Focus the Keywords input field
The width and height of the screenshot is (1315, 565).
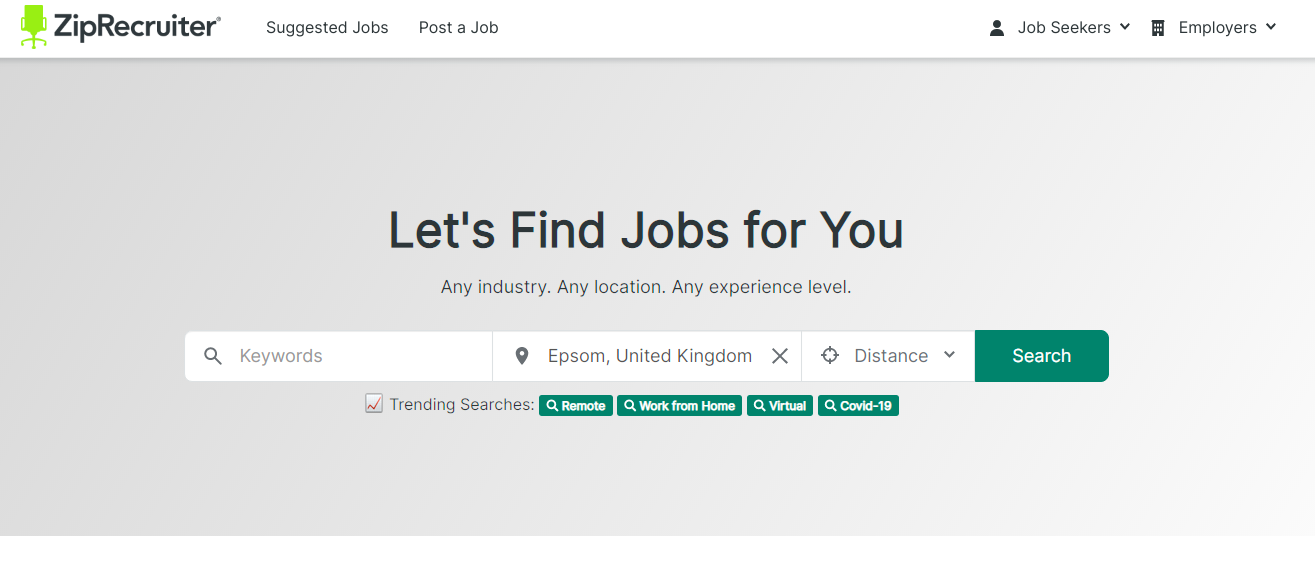pyautogui.click(x=360, y=356)
